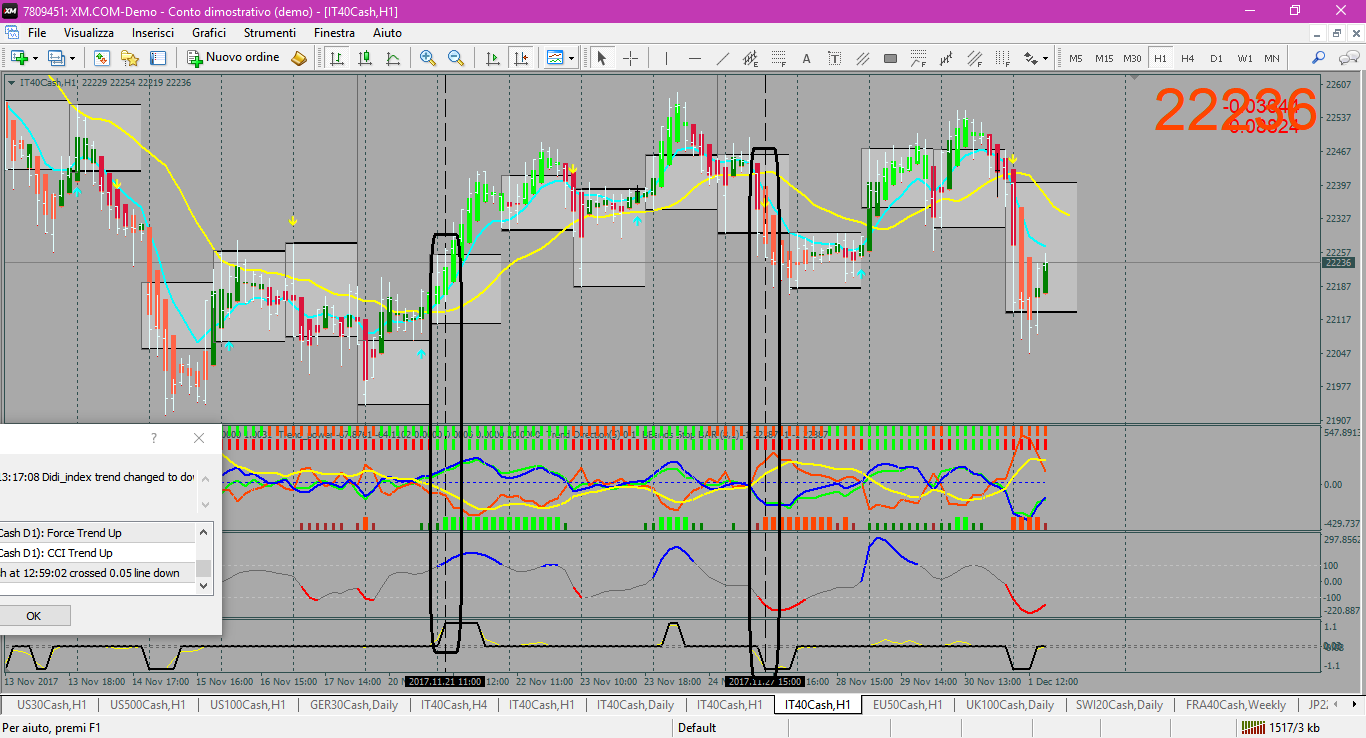
Task: Switch to M30 timeframe
Action: click(1132, 58)
